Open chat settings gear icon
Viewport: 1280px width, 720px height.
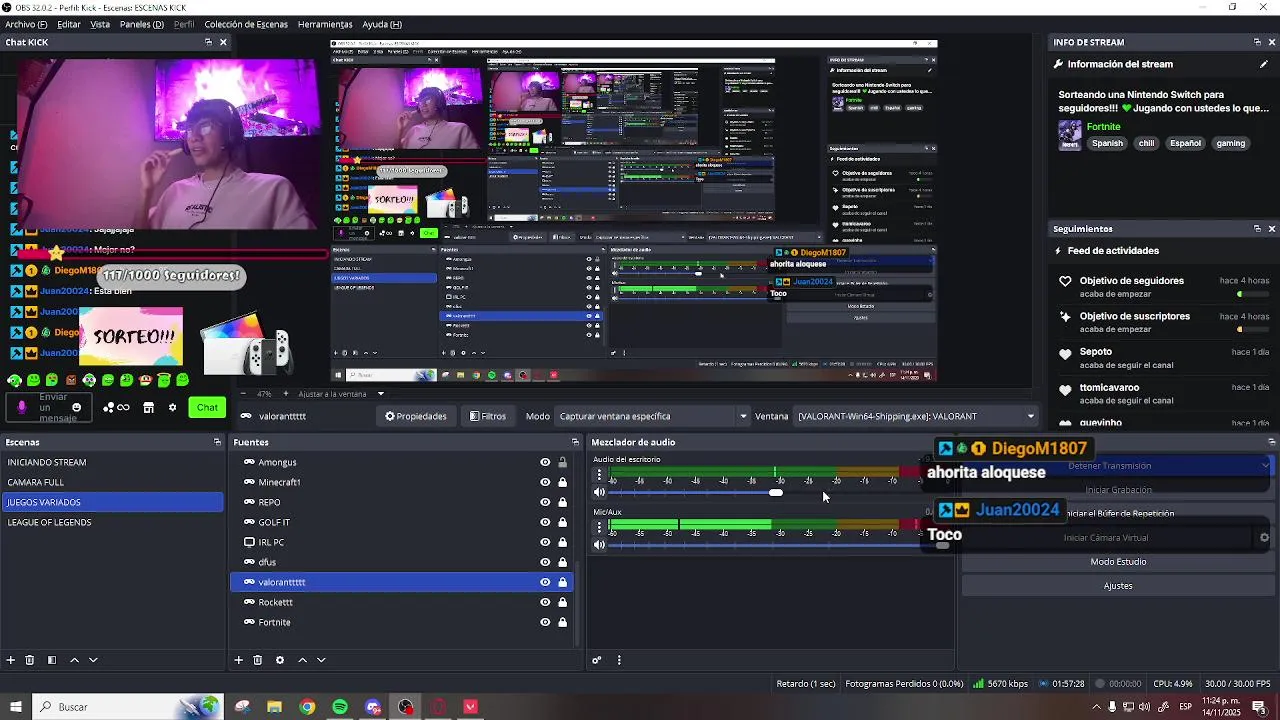[172, 408]
